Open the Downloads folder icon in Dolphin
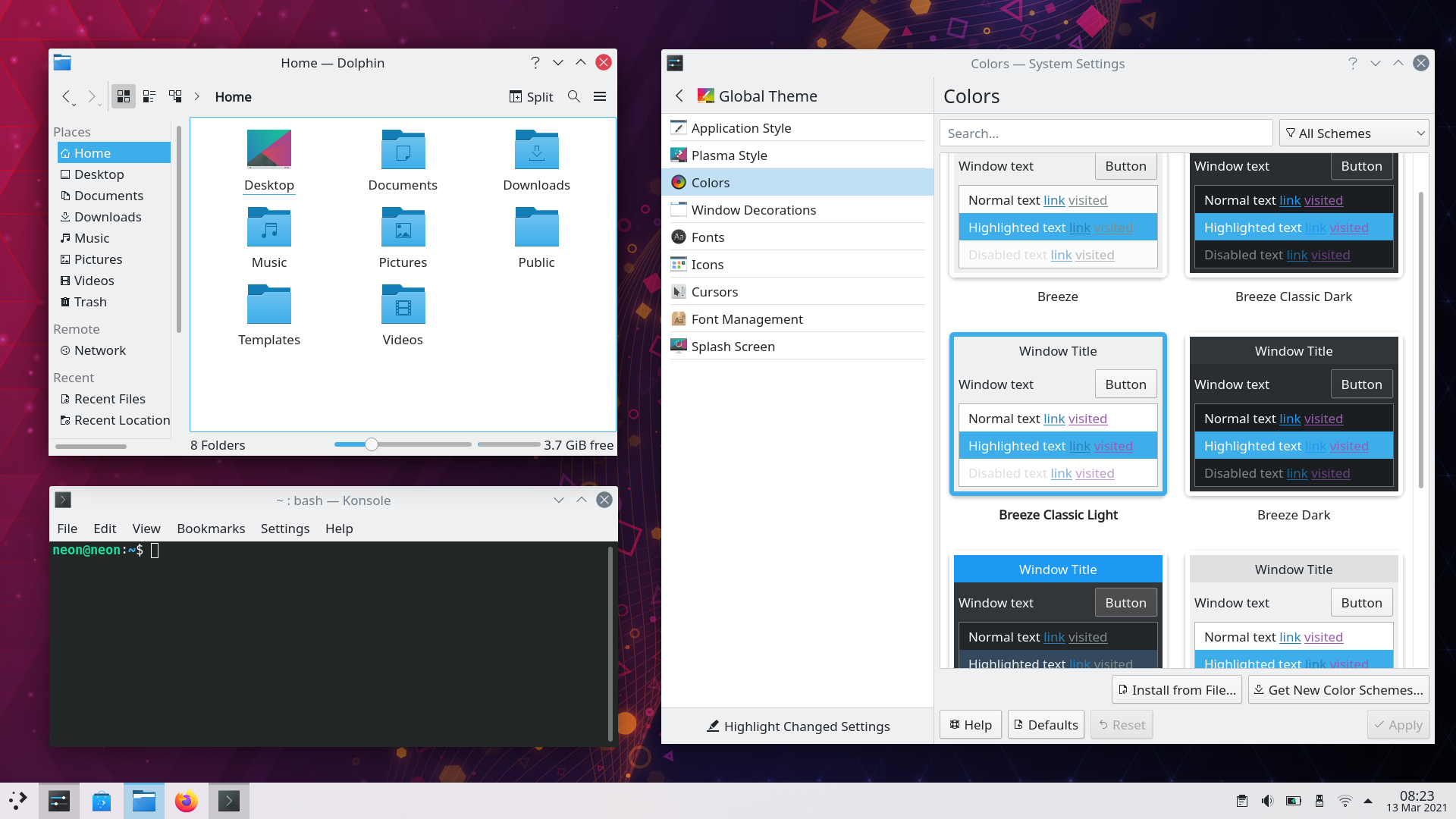The height and width of the screenshot is (819, 1456). click(x=536, y=149)
